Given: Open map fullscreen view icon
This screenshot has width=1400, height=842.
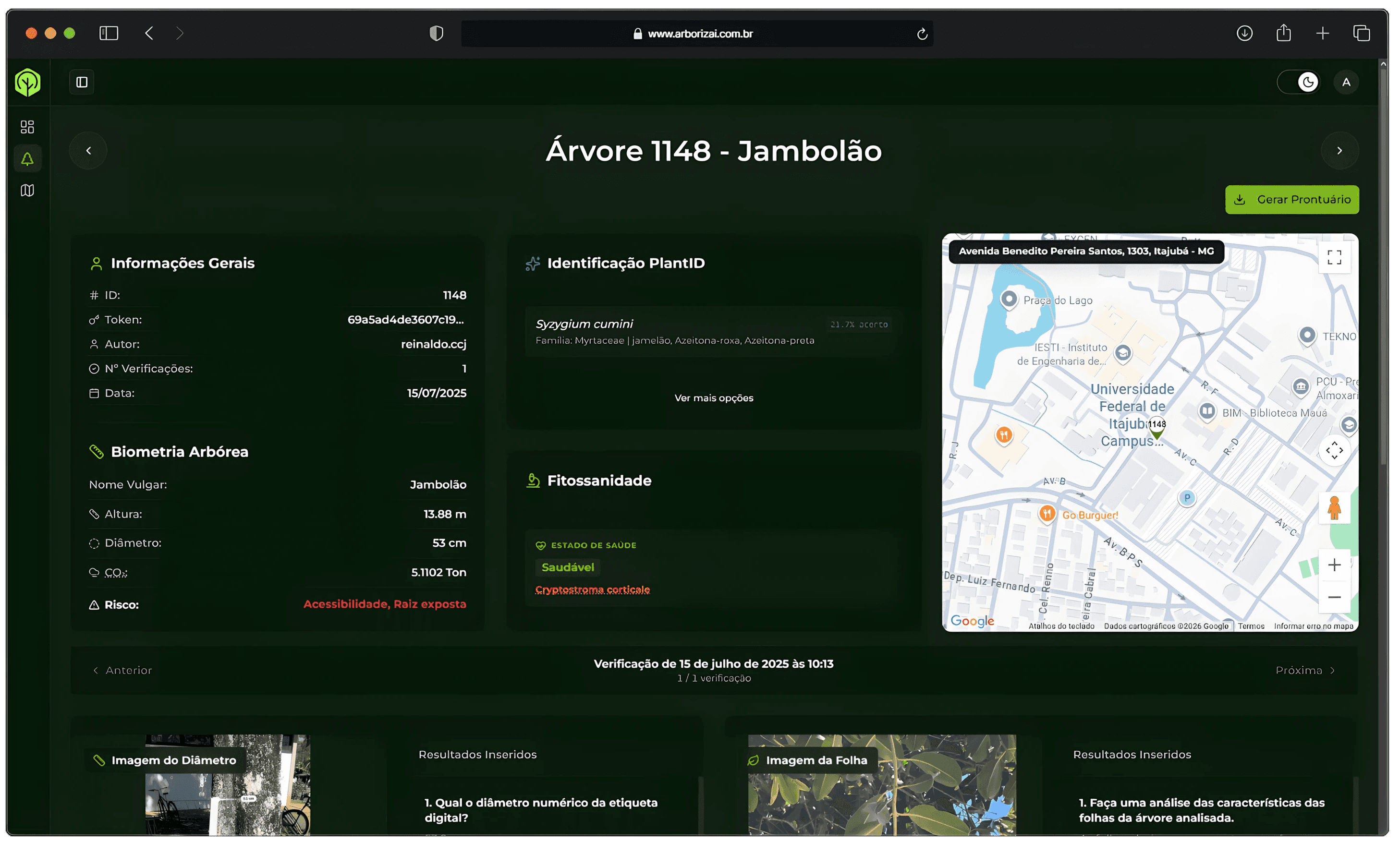Looking at the screenshot, I should click(1334, 258).
